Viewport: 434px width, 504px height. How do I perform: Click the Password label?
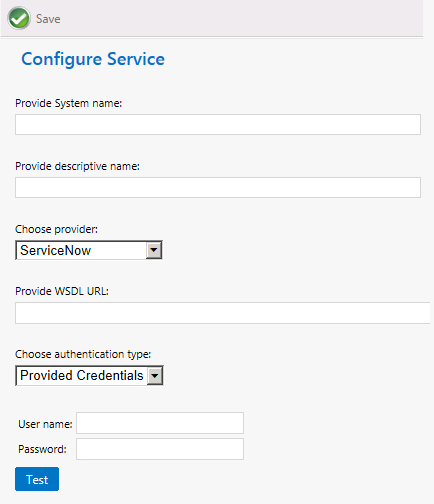pos(42,449)
